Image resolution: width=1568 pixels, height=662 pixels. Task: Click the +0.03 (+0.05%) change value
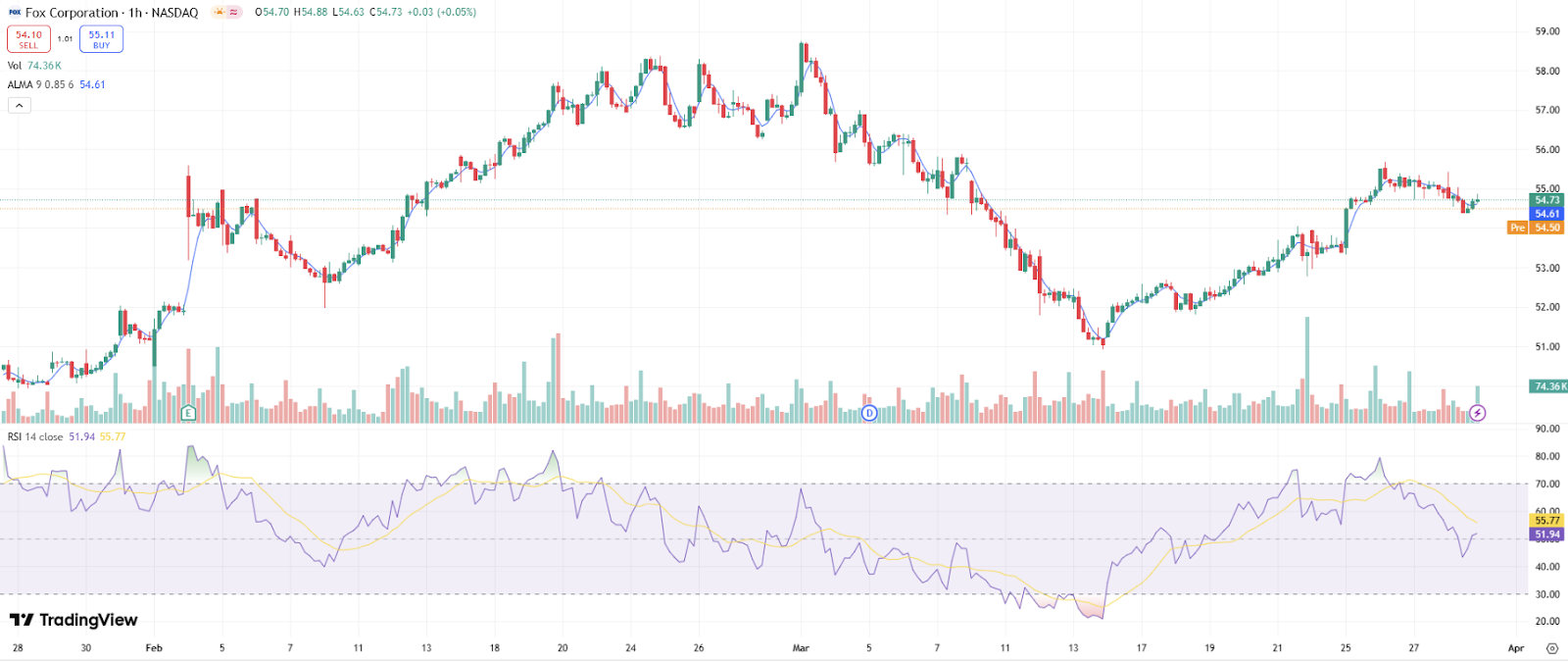click(x=441, y=13)
